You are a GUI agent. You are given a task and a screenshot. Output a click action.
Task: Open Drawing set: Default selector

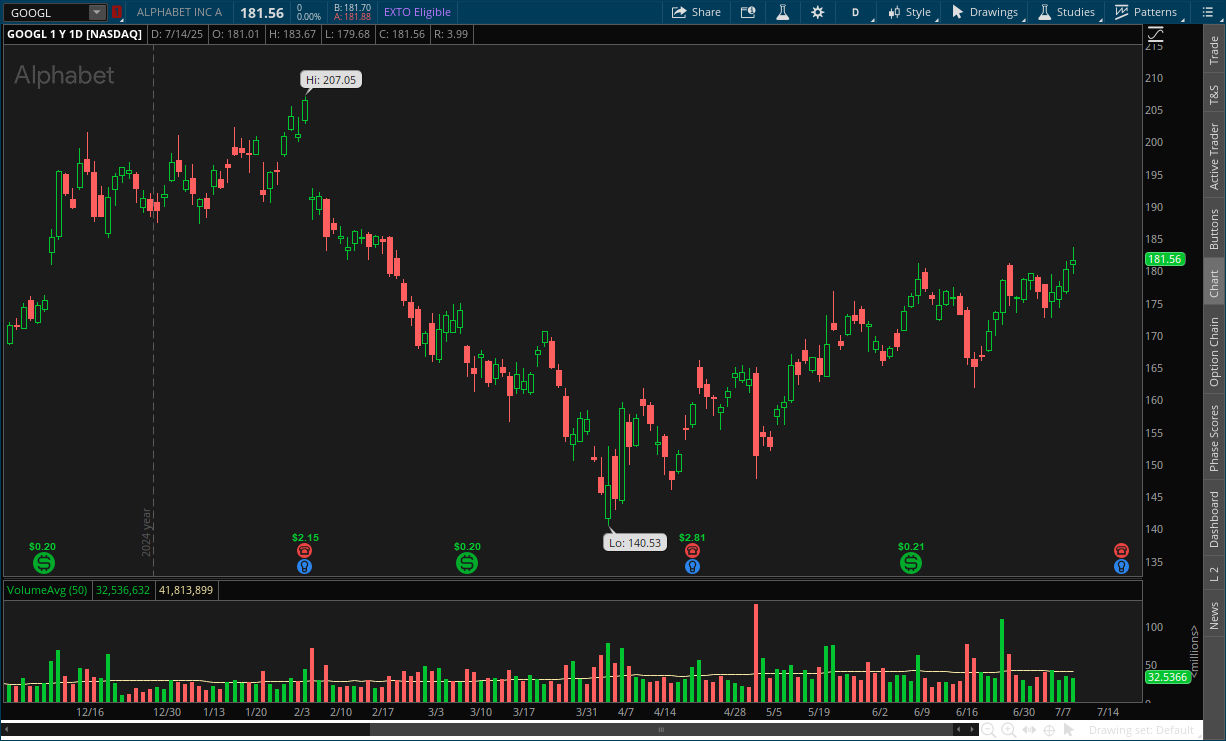click(x=1140, y=731)
